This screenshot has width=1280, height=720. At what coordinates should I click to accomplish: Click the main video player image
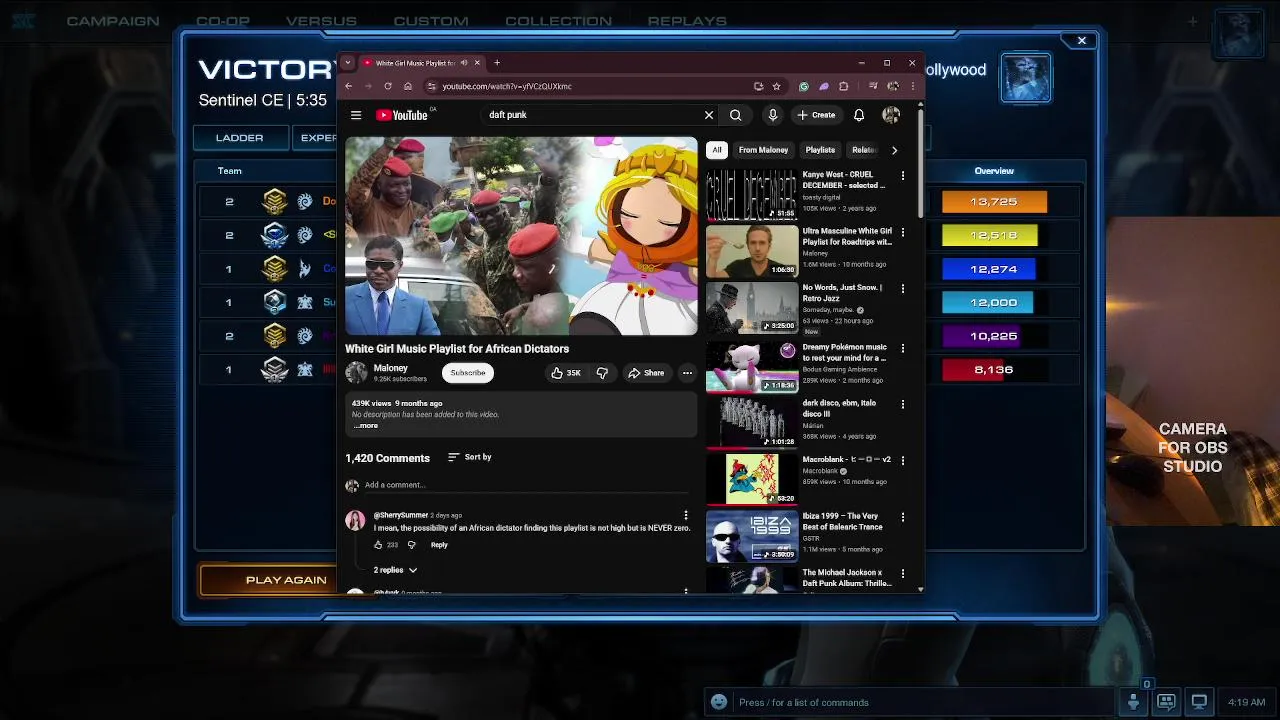tap(521, 236)
